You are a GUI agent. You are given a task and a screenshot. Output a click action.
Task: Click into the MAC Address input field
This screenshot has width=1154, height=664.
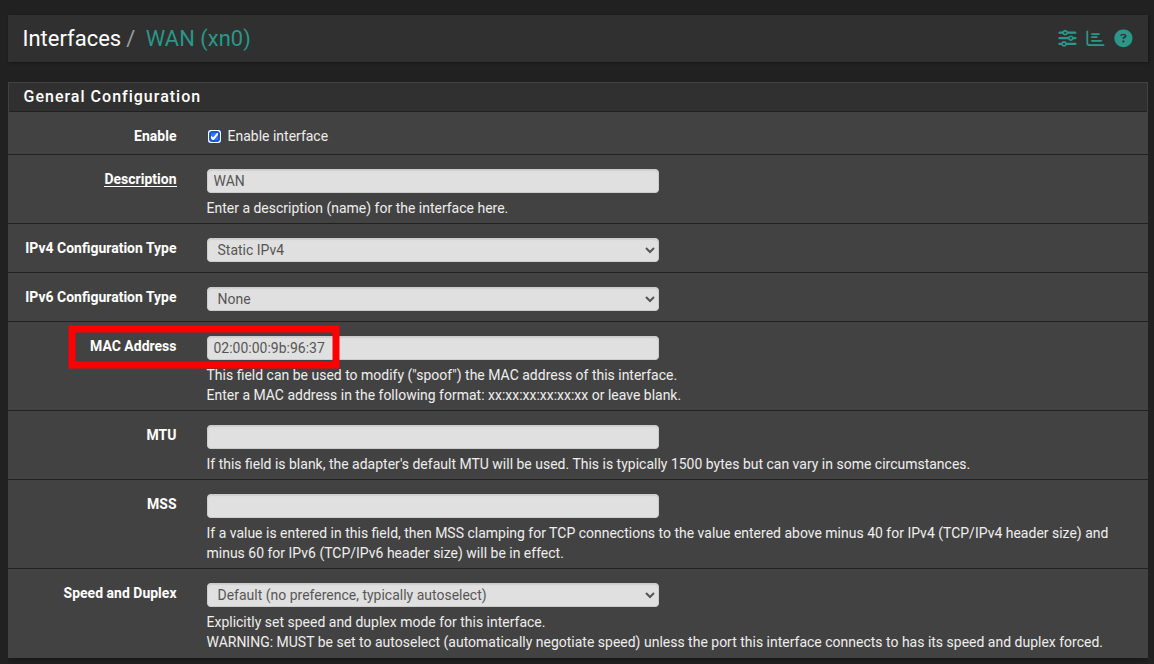[x=432, y=348]
